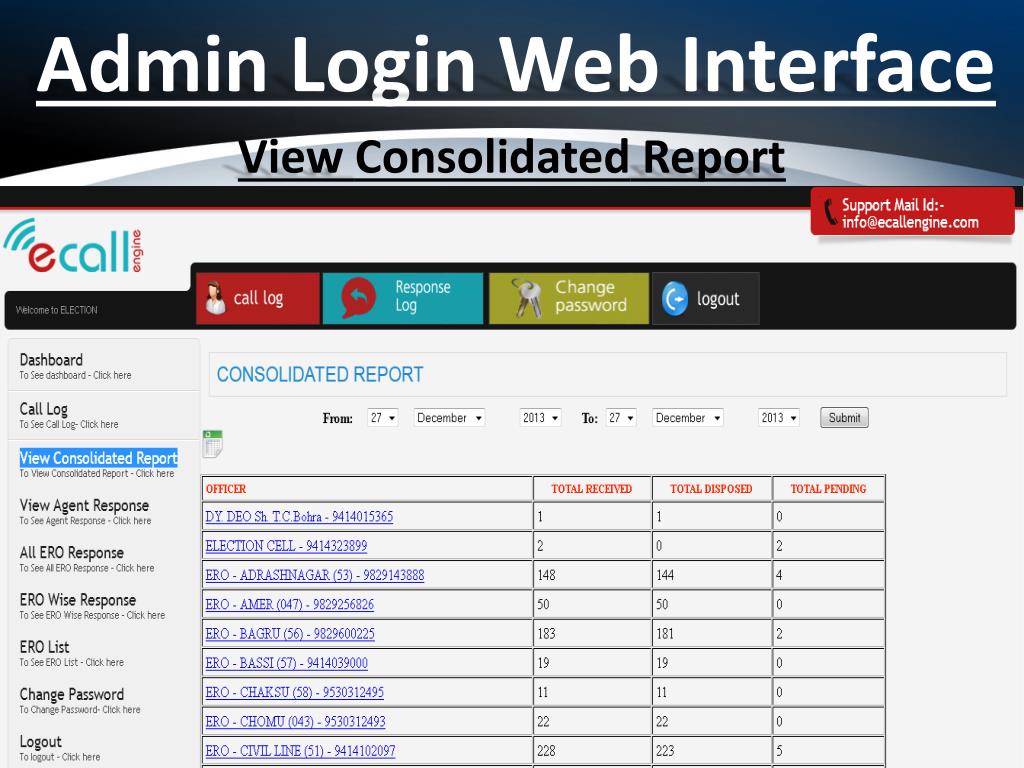The width and height of the screenshot is (1024, 768).
Task: Open ERO - ADRASHNAGAR (53) link
Action: (x=315, y=575)
